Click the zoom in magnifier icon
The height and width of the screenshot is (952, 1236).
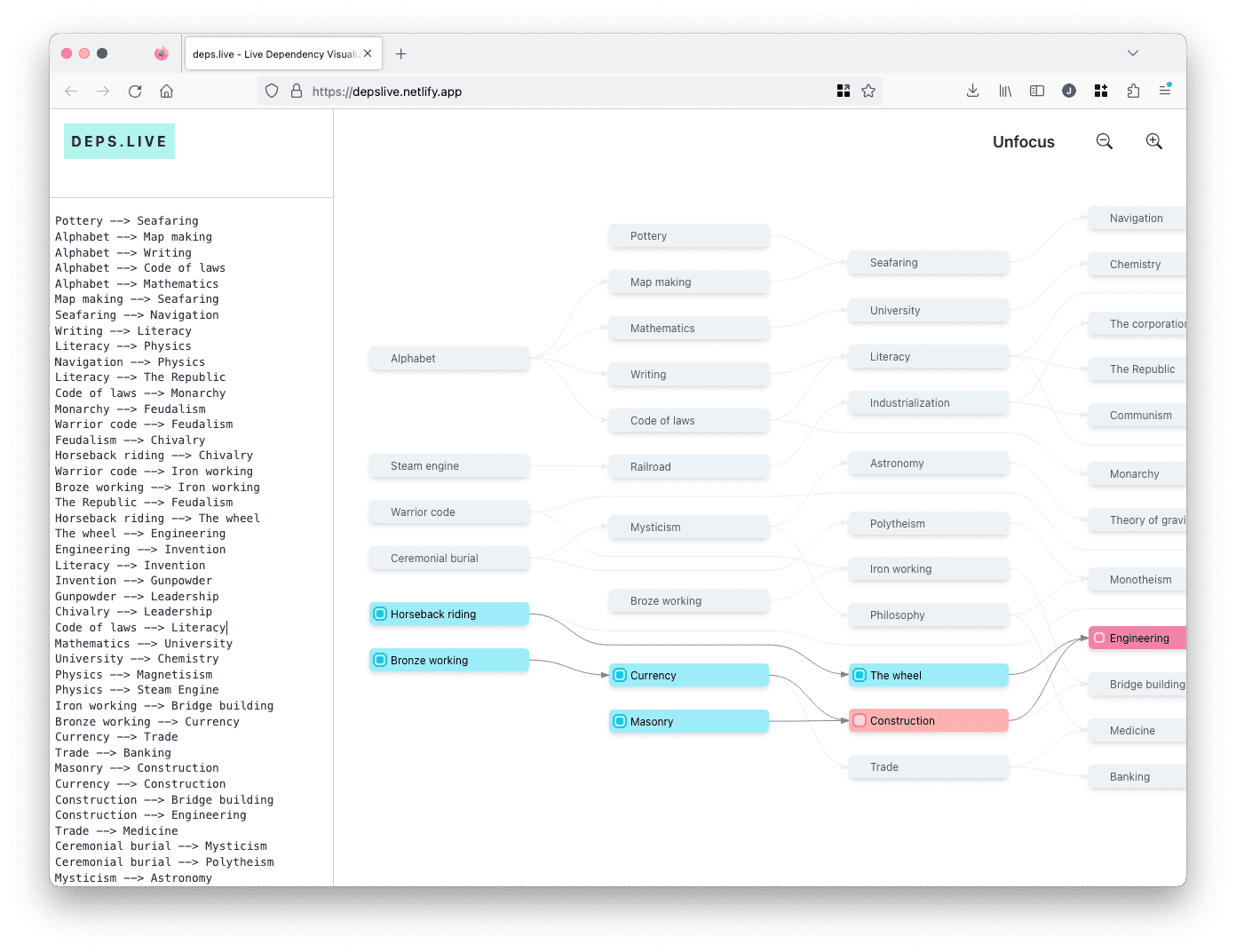point(1153,141)
